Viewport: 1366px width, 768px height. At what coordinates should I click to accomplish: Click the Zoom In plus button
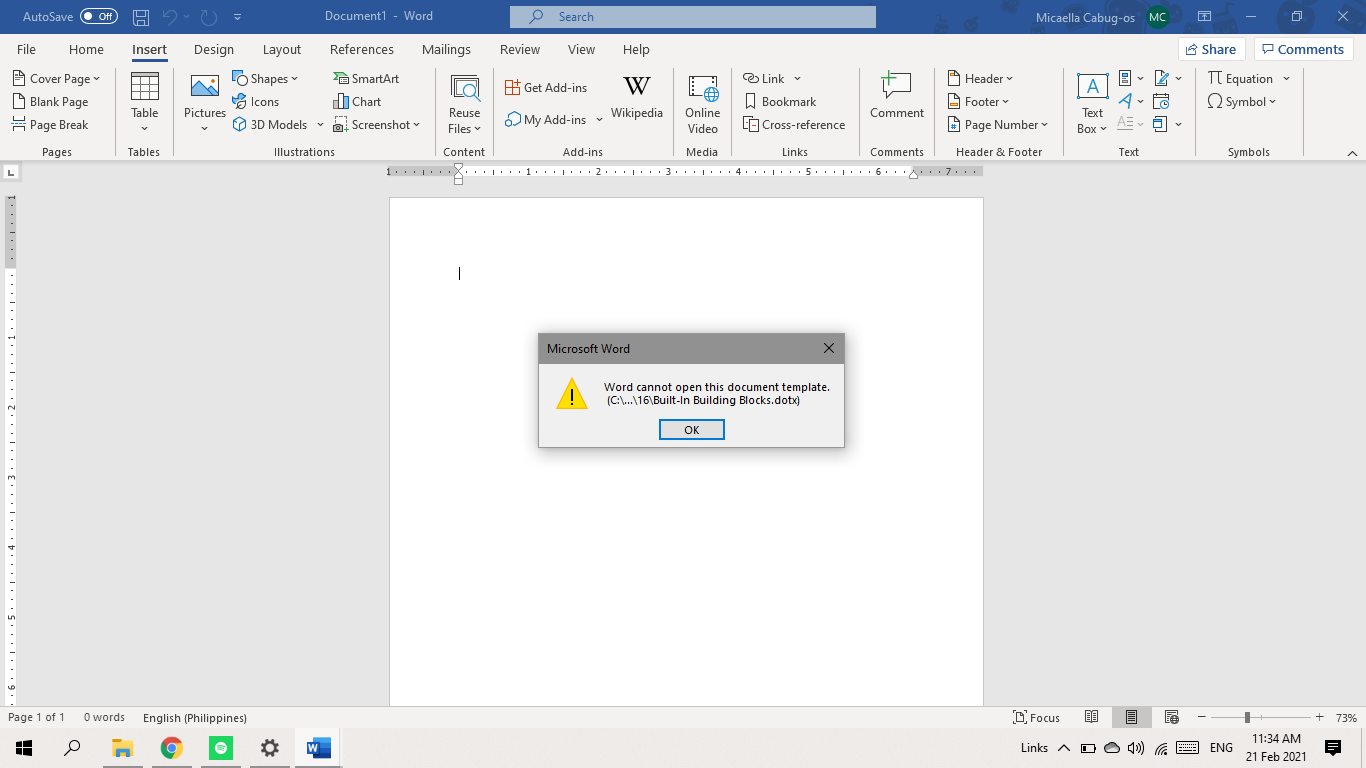point(1320,717)
